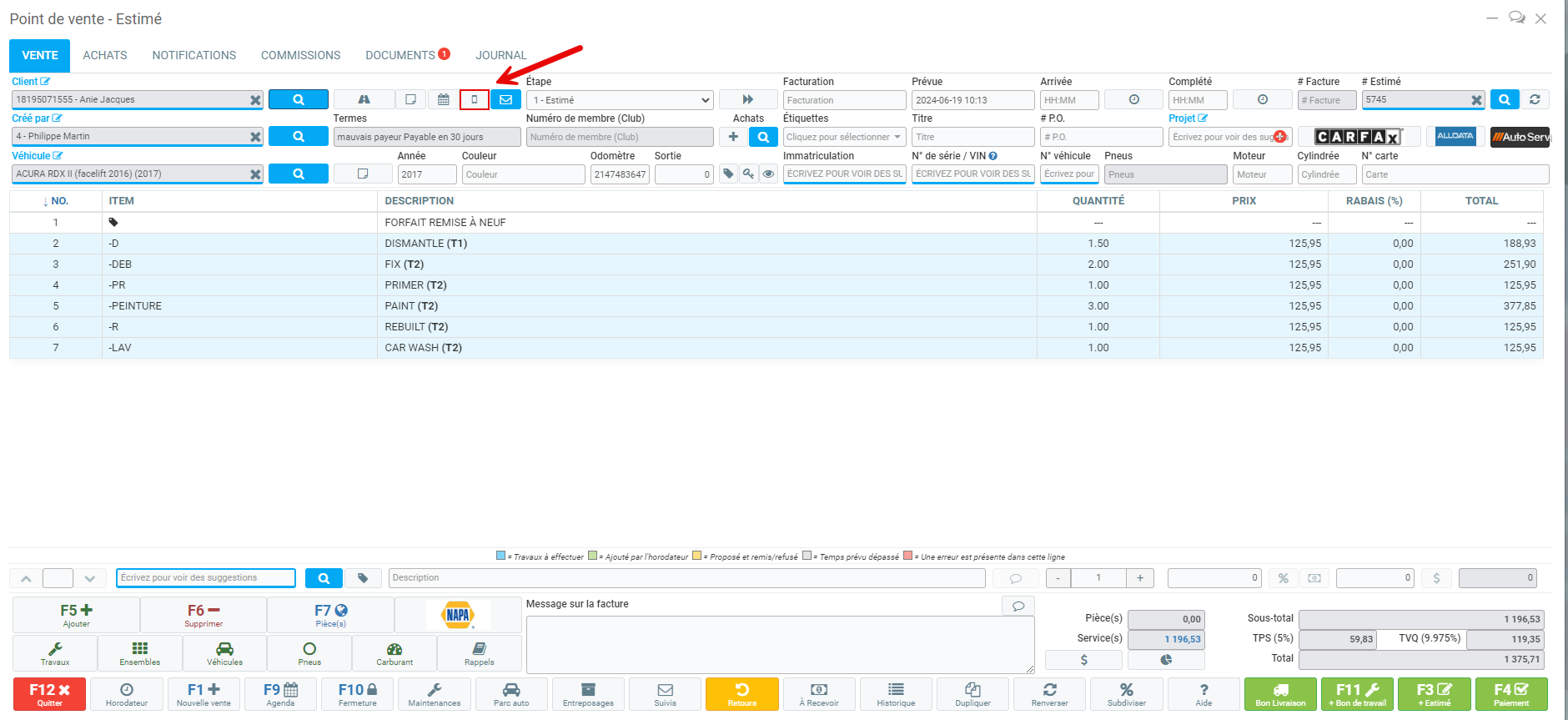Click the refresh icon next to # Estimé

point(1535,99)
